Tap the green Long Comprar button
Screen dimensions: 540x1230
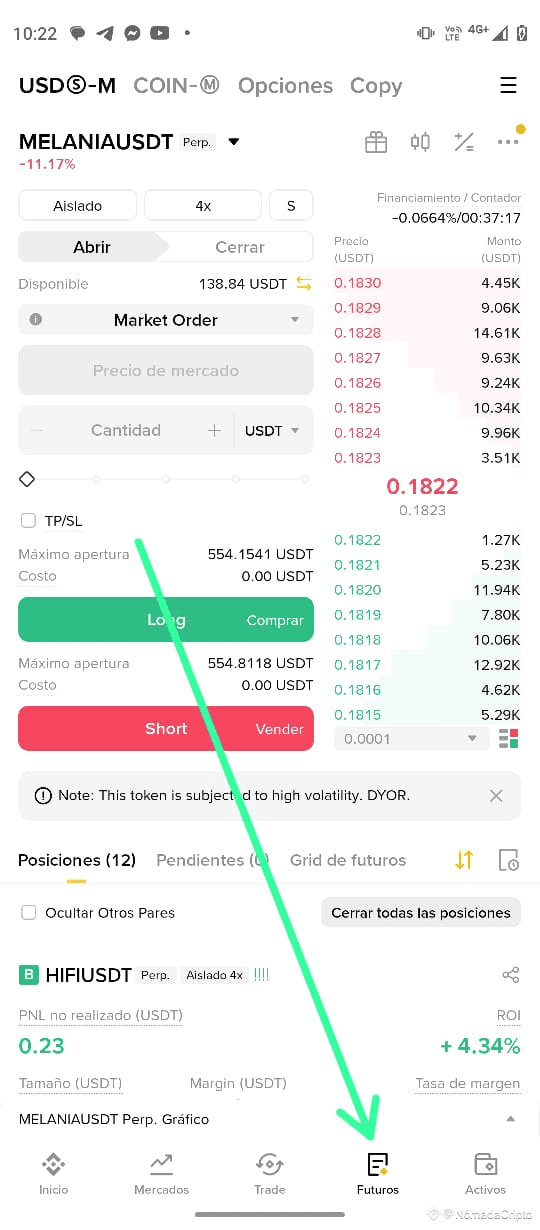pyautogui.click(x=166, y=620)
